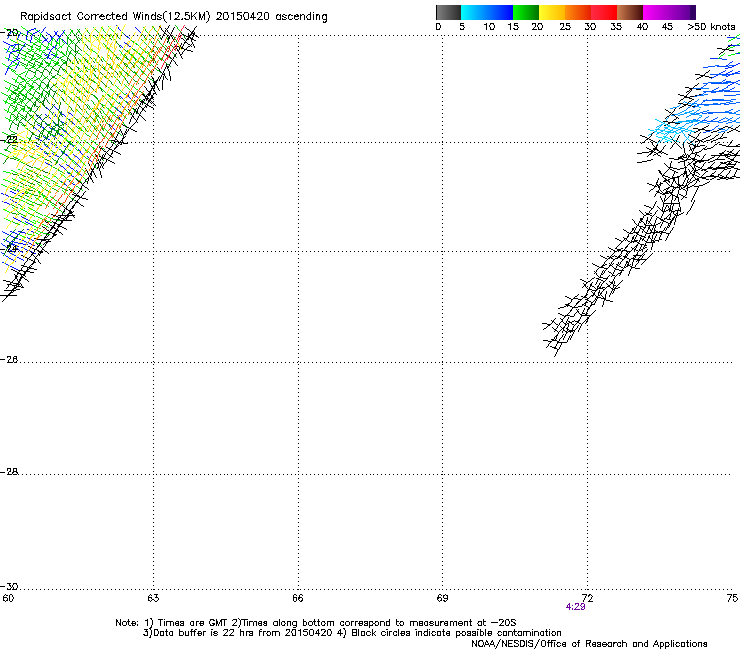Click the blue 5–15 knots legend segment
The width and height of the screenshot is (740, 650).
(x=487, y=12)
